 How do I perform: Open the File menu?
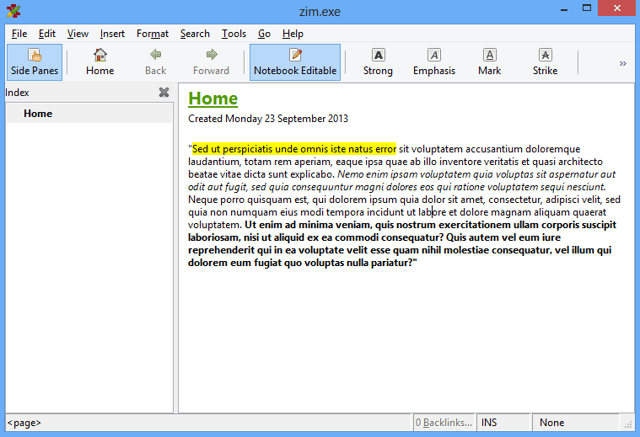click(x=19, y=34)
